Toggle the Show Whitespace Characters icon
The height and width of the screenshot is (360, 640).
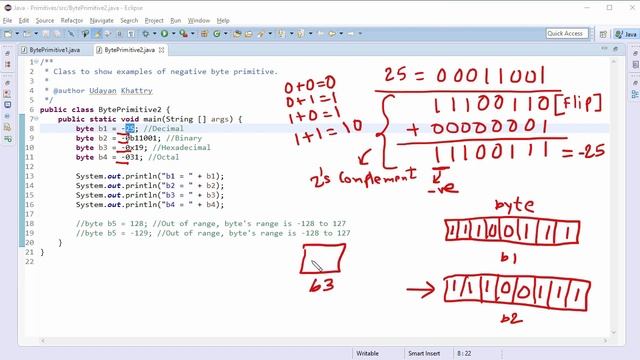(x=131, y=34)
